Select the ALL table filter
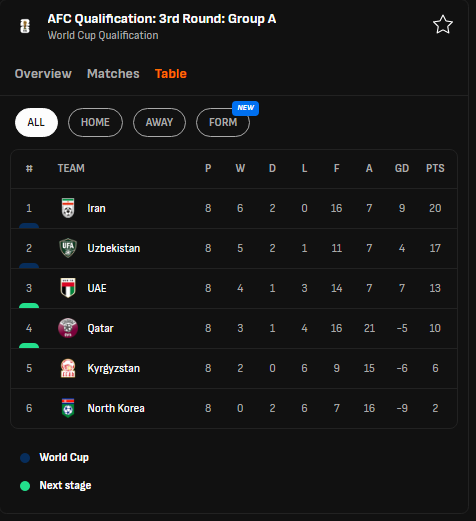 pyautogui.click(x=36, y=122)
